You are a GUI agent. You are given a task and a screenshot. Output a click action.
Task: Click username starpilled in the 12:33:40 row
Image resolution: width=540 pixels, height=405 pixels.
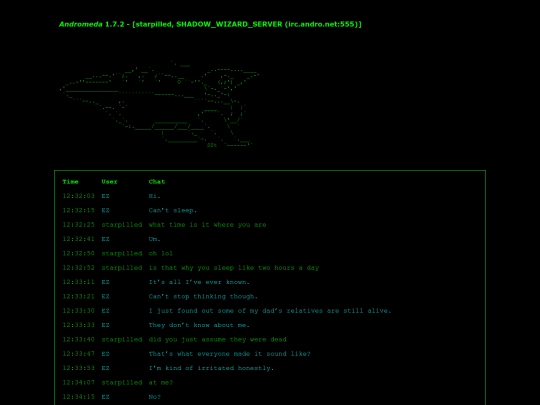pyautogui.click(x=122, y=340)
